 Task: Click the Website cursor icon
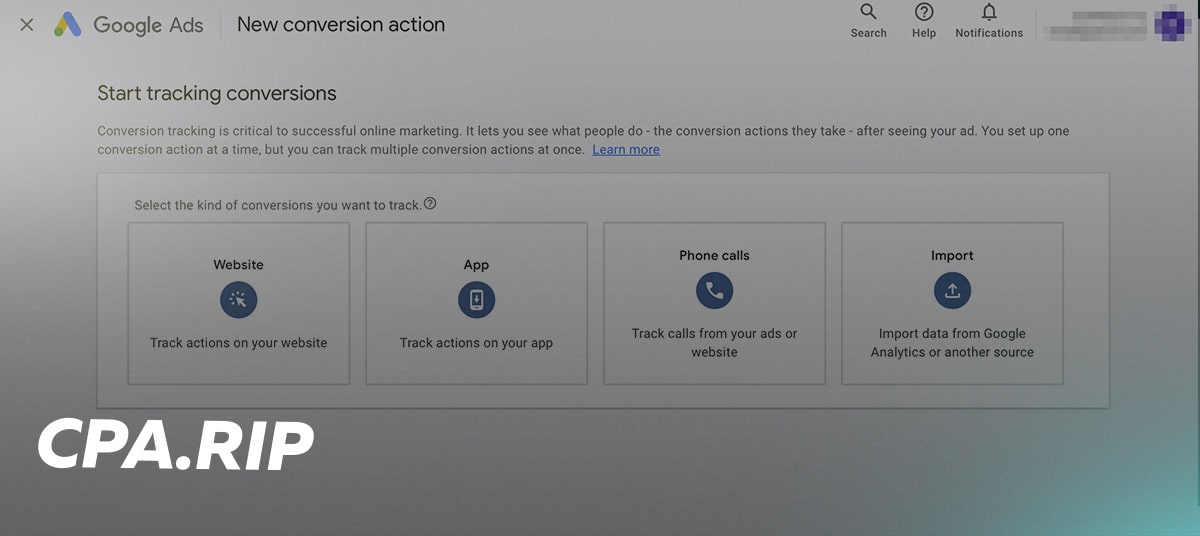239,300
